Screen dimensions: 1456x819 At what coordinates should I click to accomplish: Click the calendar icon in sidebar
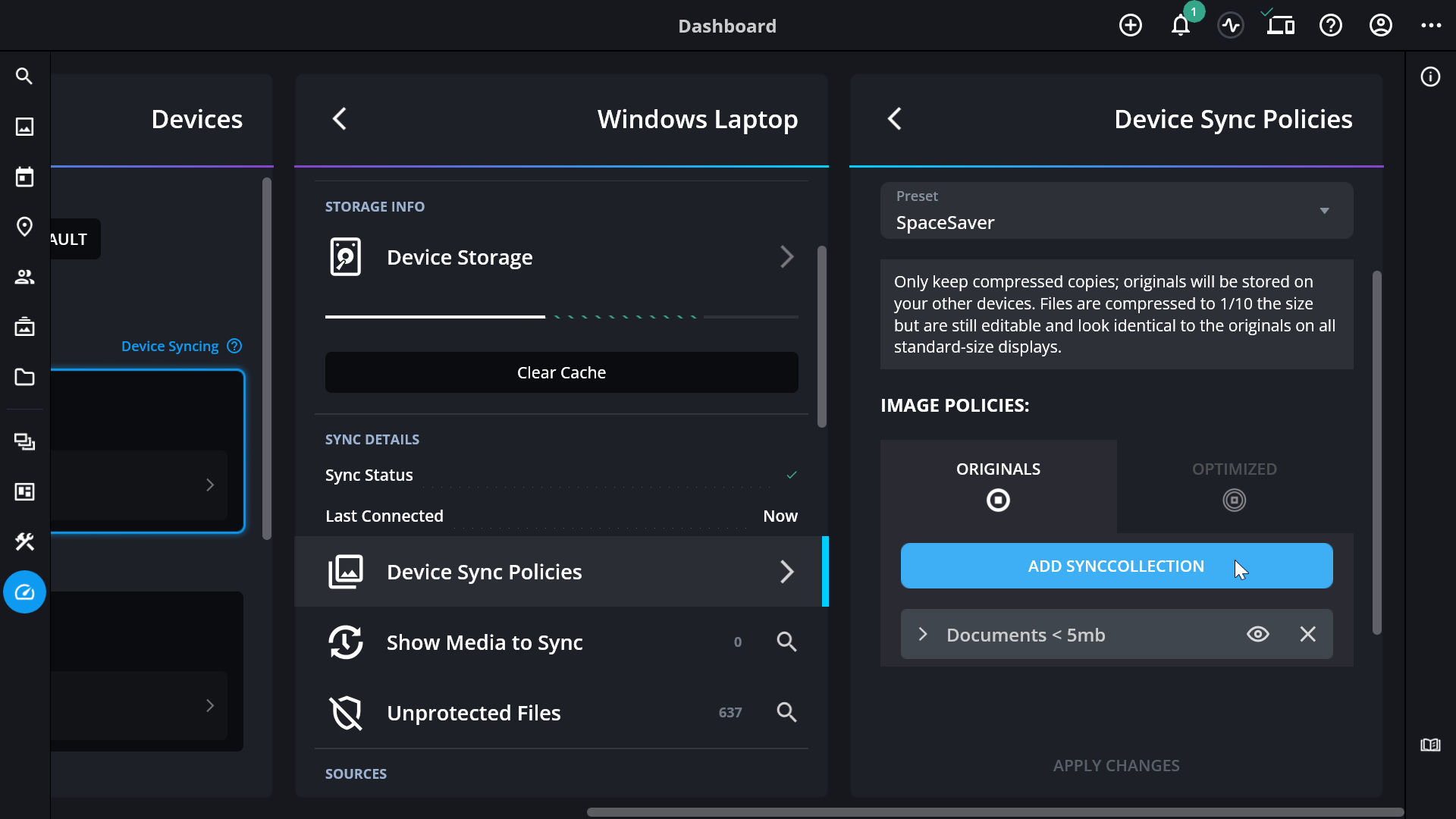pos(24,177)
